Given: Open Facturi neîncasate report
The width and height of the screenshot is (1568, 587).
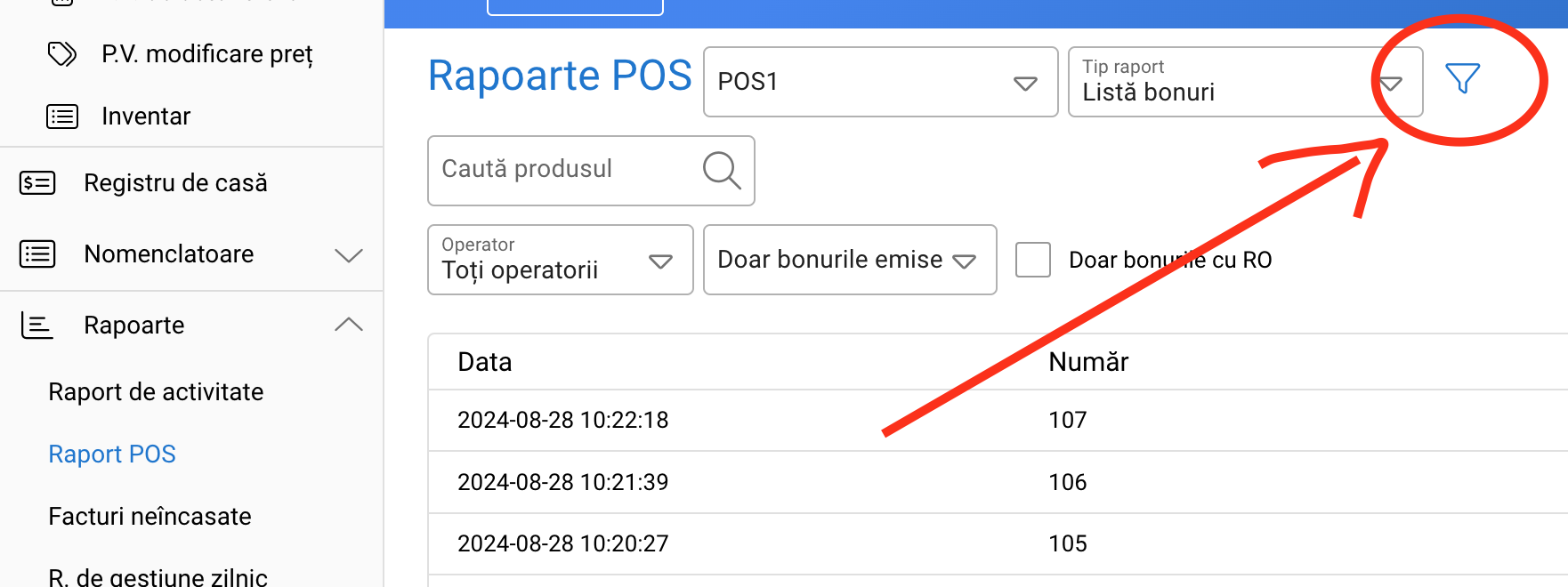Looking at the screenshot, I should point(150,517).
